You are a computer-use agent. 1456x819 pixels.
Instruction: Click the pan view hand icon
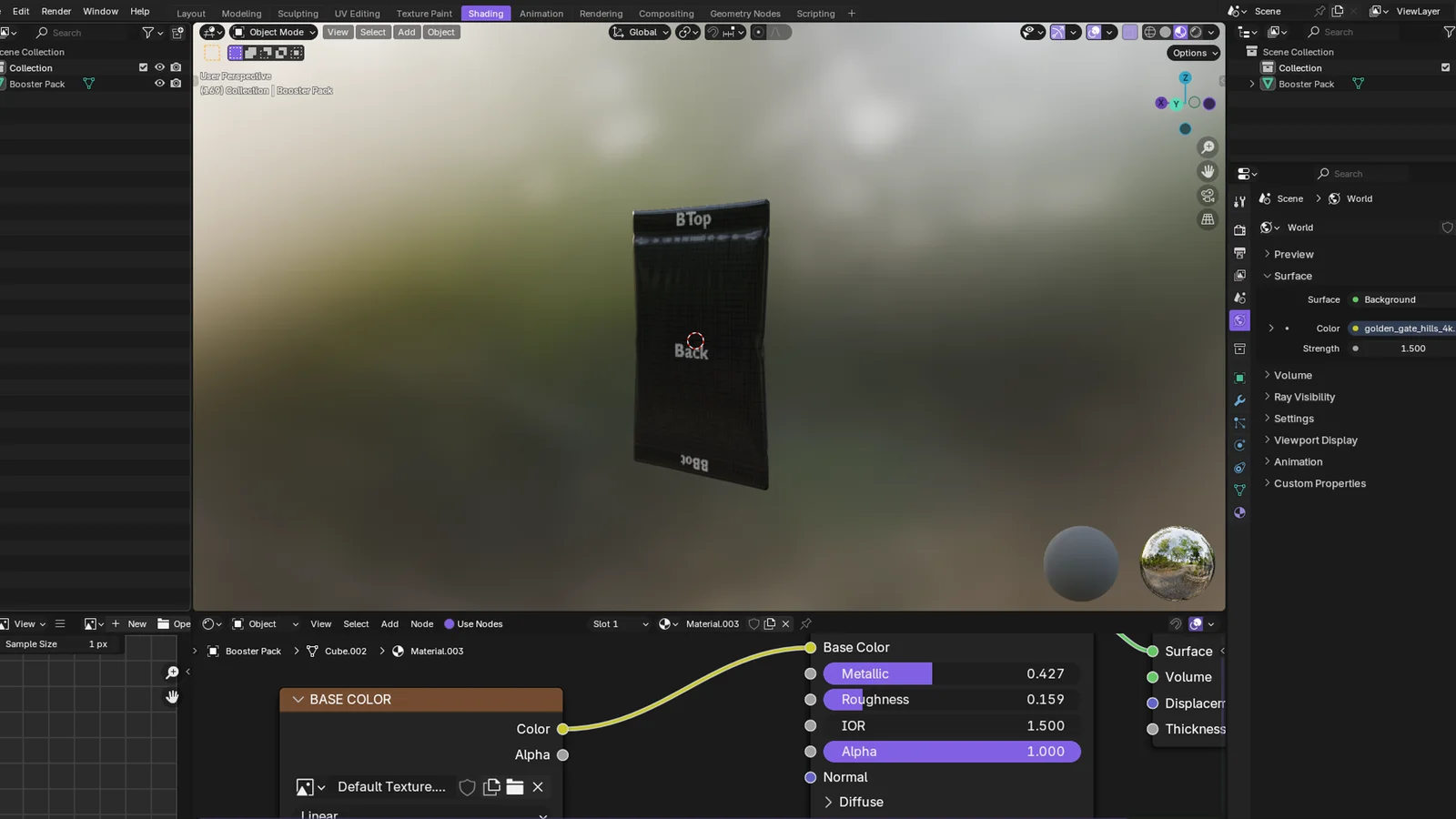point(1208,171)
